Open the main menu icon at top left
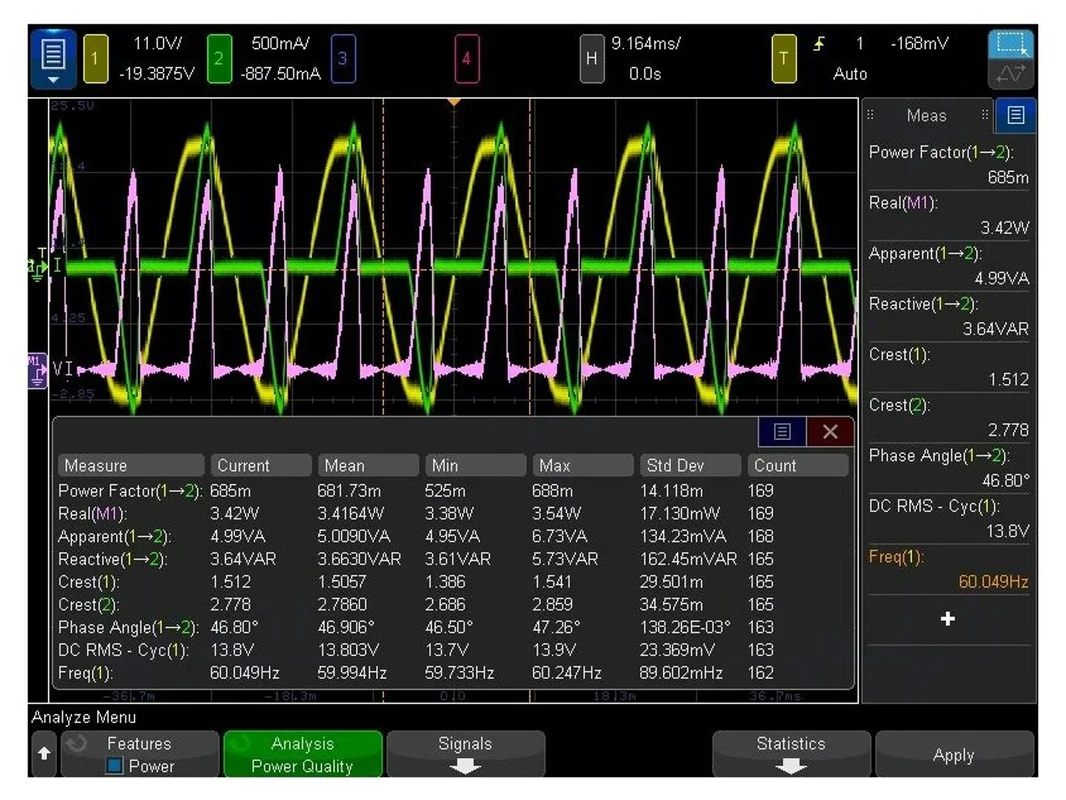Image resolution: width=1066 pixels, height=800 pixels. click(x=53, y=58)
